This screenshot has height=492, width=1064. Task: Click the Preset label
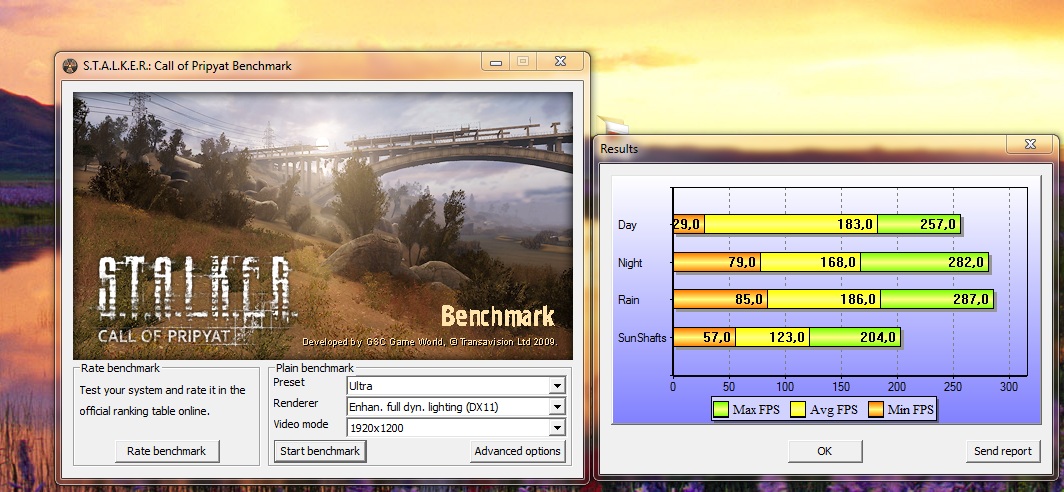[289, 382]
